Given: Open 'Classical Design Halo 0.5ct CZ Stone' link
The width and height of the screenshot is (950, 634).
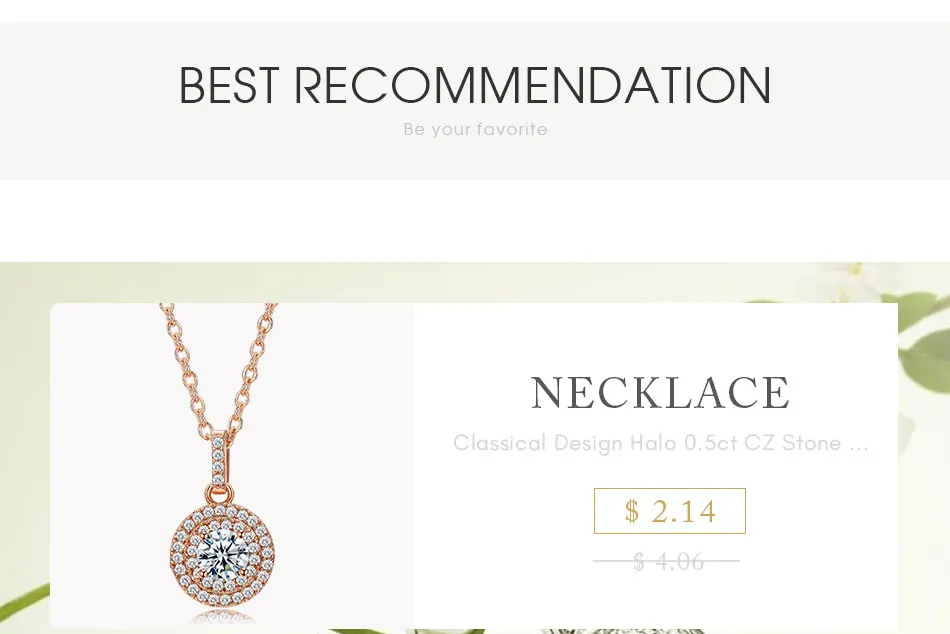Looking at the screenshot, I should tap(647, 443).
